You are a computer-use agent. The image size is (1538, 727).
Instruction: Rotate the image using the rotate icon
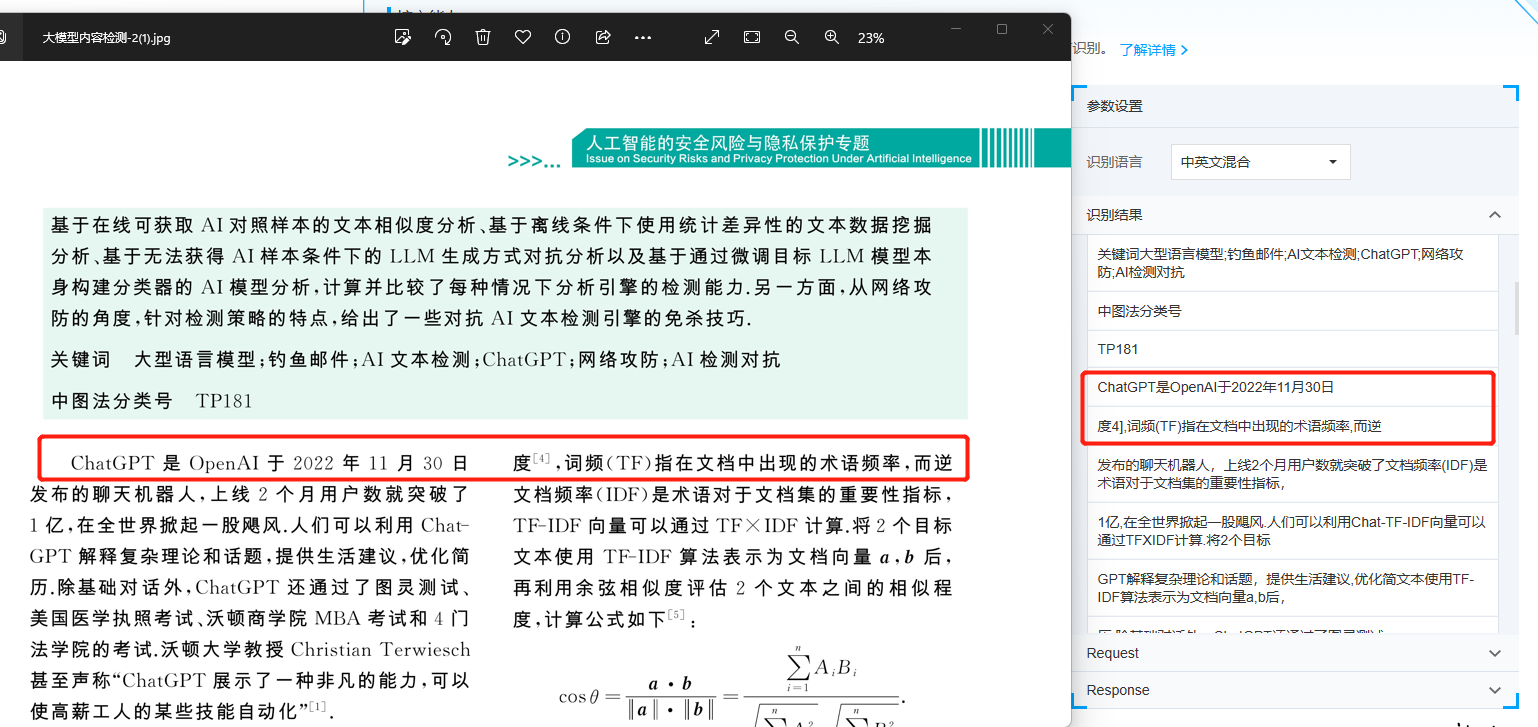443,37
